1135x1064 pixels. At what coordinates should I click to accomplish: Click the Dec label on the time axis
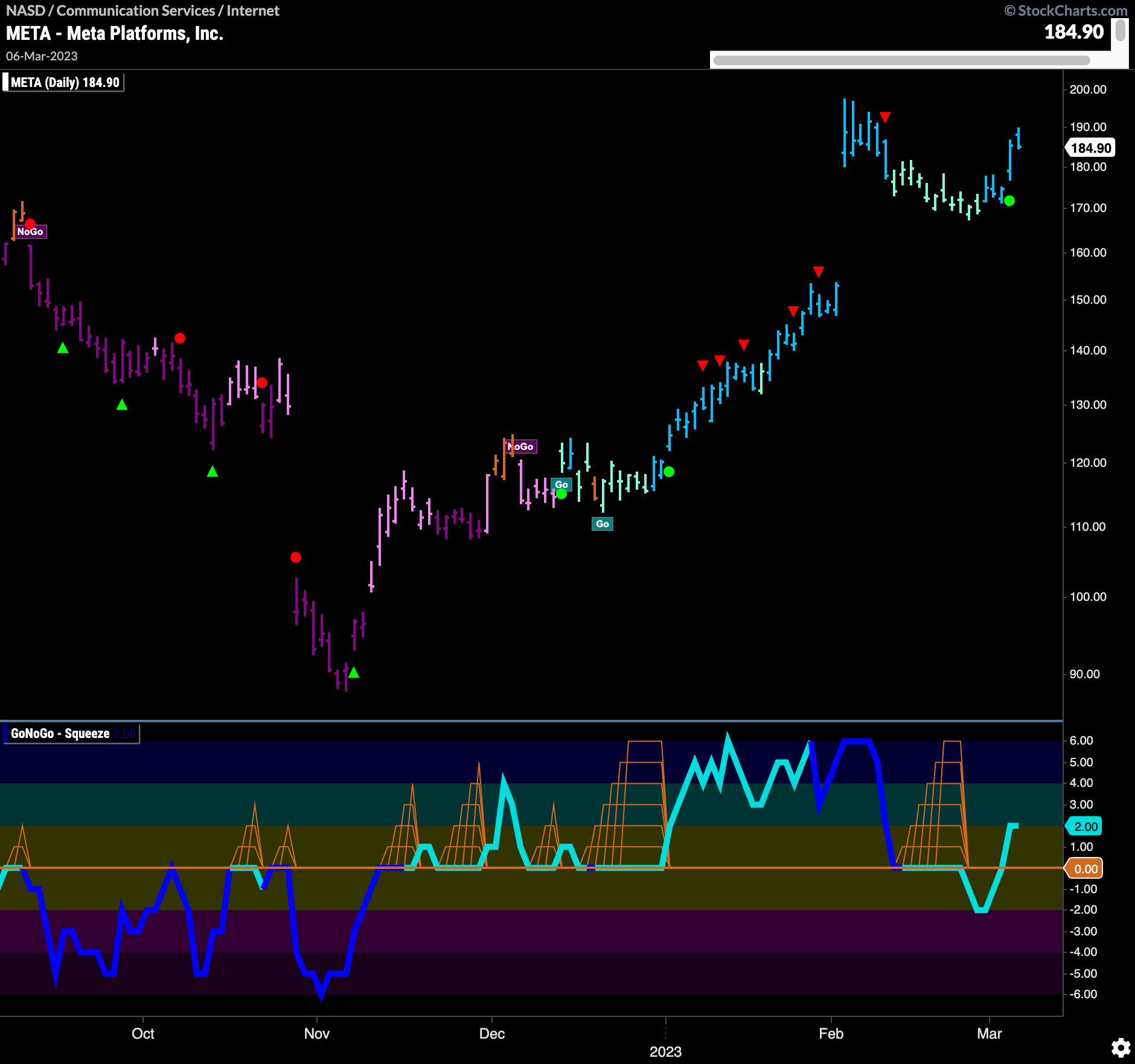[x=492, y=1033]
